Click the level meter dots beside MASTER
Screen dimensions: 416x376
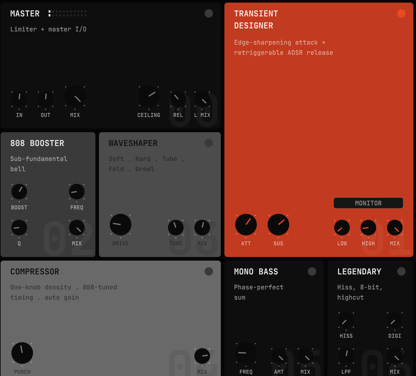67,13
